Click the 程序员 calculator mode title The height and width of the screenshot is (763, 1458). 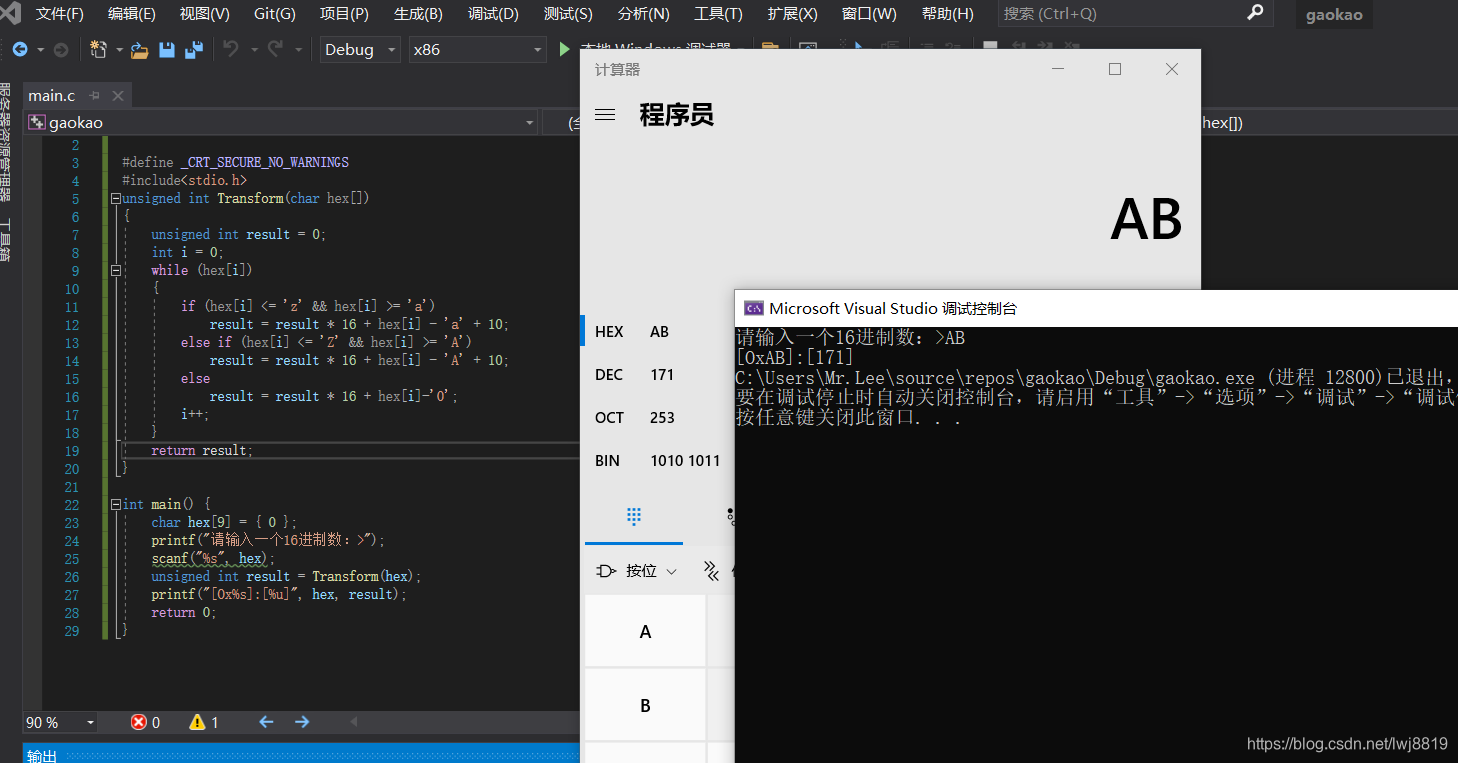[677, 115]
